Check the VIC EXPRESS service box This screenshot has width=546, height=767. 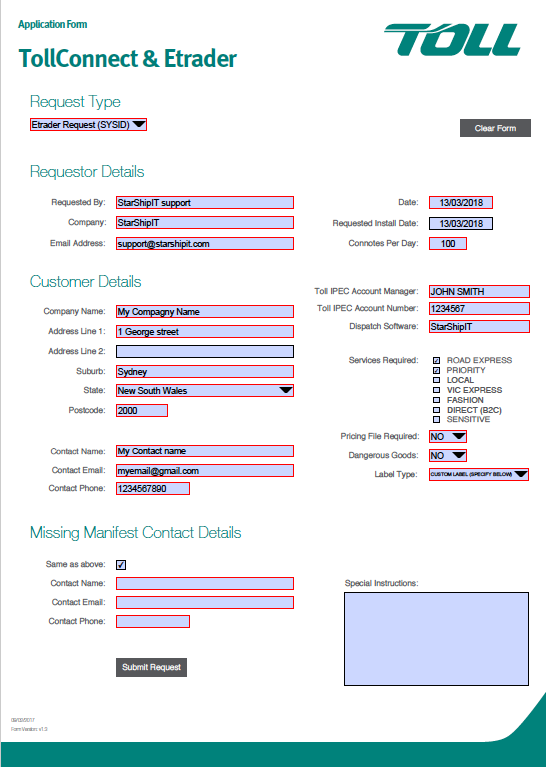click(436, 390)
